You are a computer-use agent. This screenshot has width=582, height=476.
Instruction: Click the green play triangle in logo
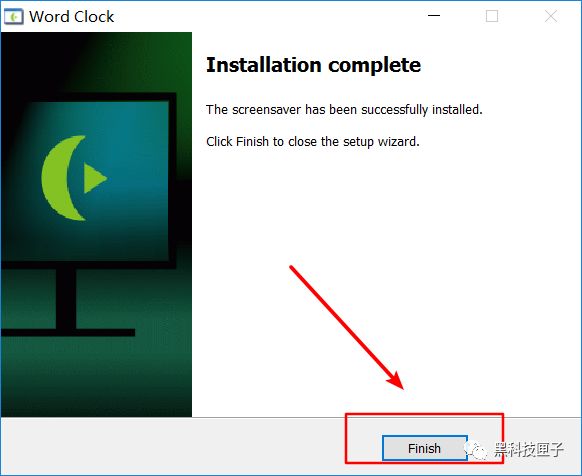(x=95, y=178)
